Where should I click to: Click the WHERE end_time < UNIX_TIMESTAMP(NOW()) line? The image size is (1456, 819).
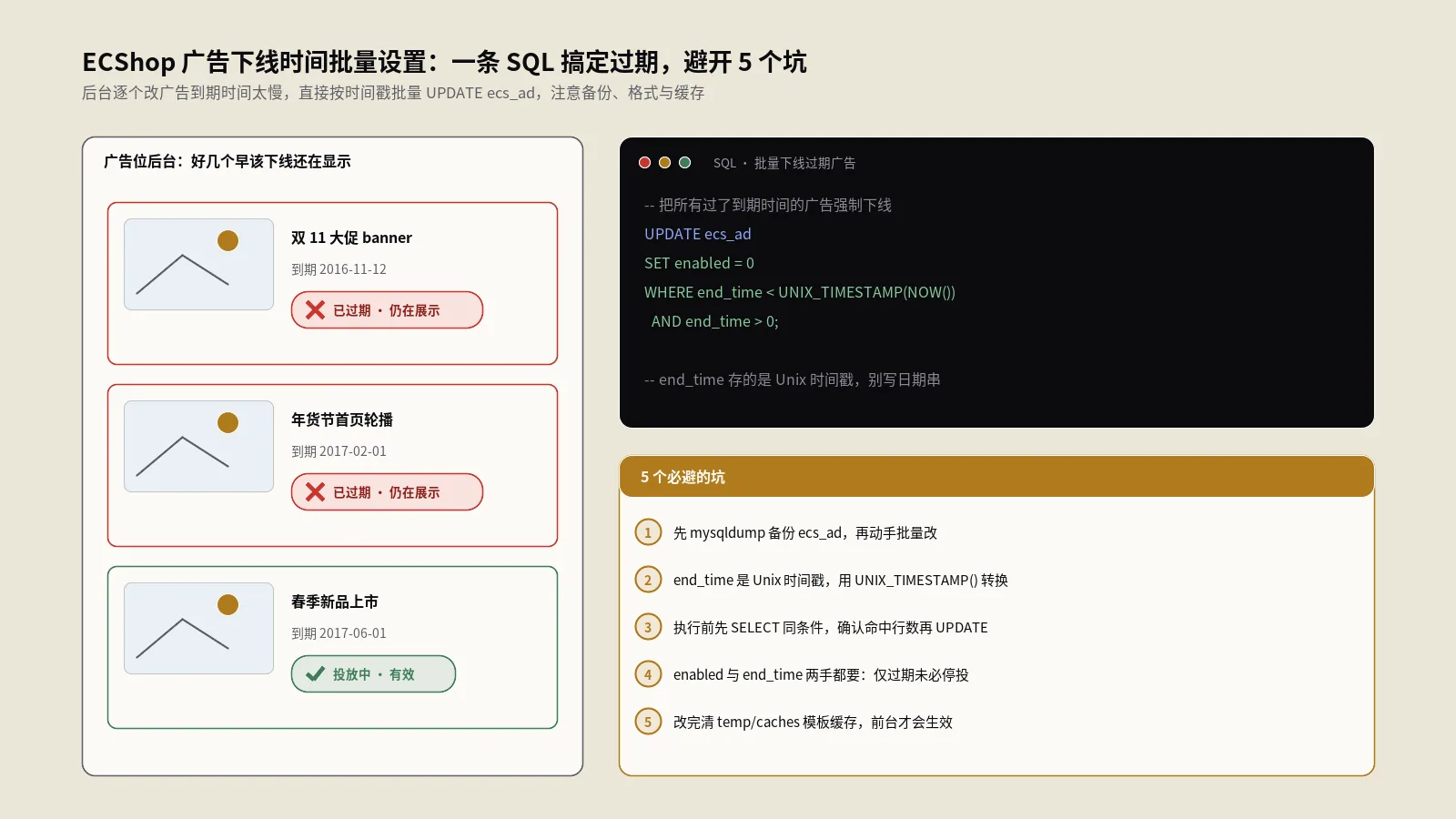pos(800,292)
